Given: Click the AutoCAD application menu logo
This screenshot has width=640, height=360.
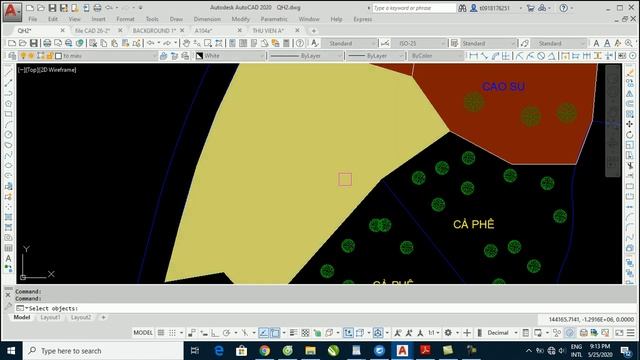Looking at the screenshot, I should point(12,11).
